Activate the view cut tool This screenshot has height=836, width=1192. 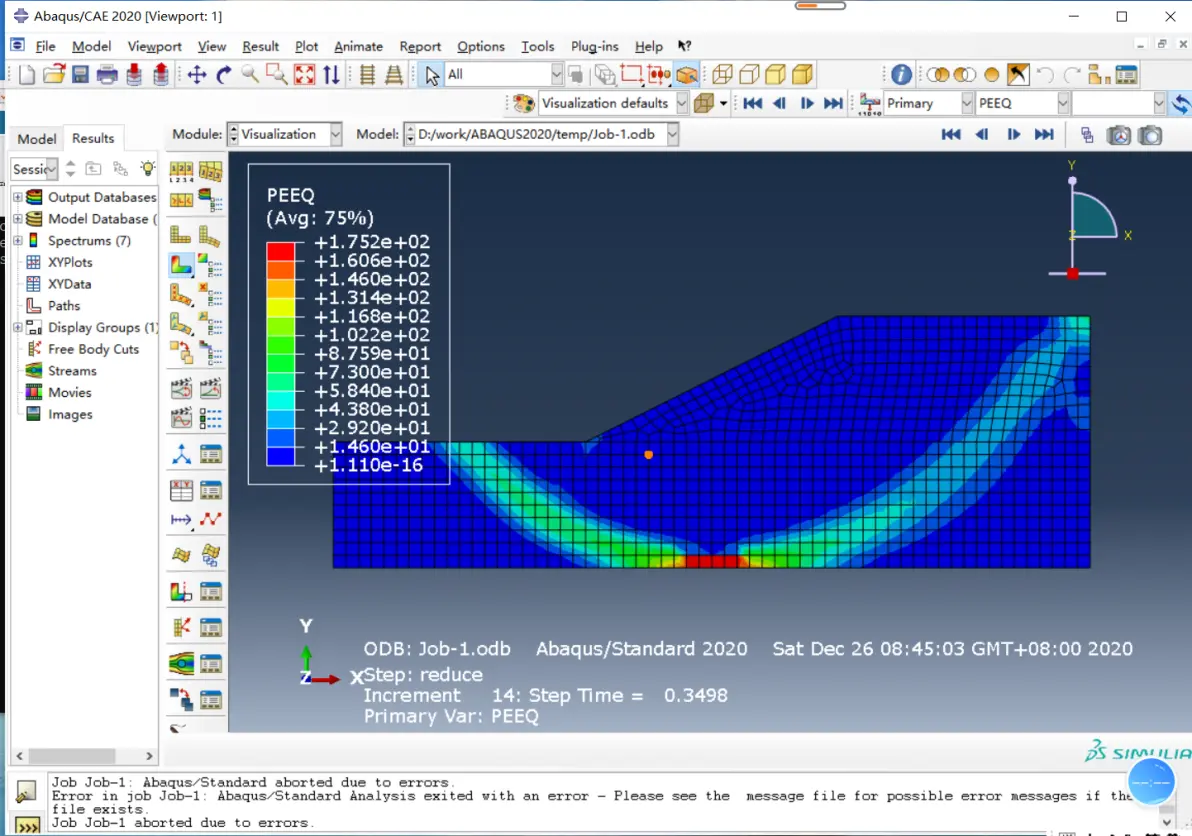point(181,591)
